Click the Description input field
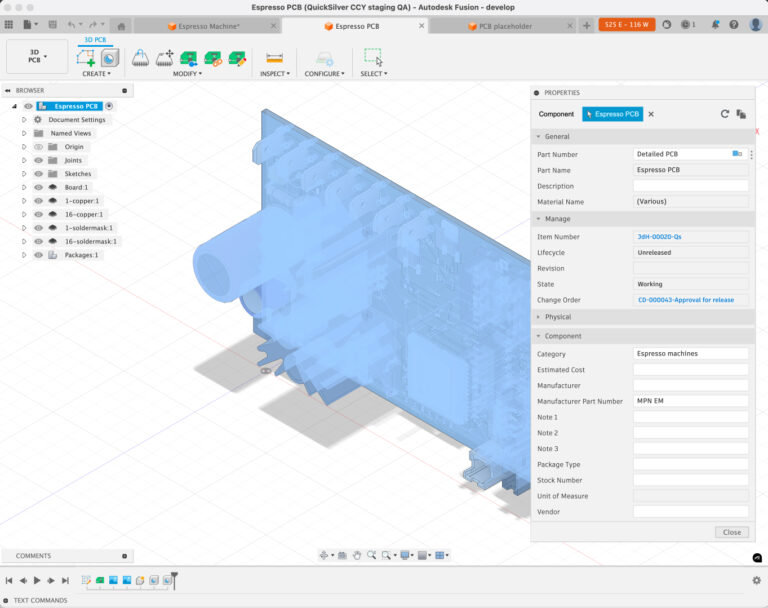The width and height of the screenshot is (768, 608). (691, 186)
